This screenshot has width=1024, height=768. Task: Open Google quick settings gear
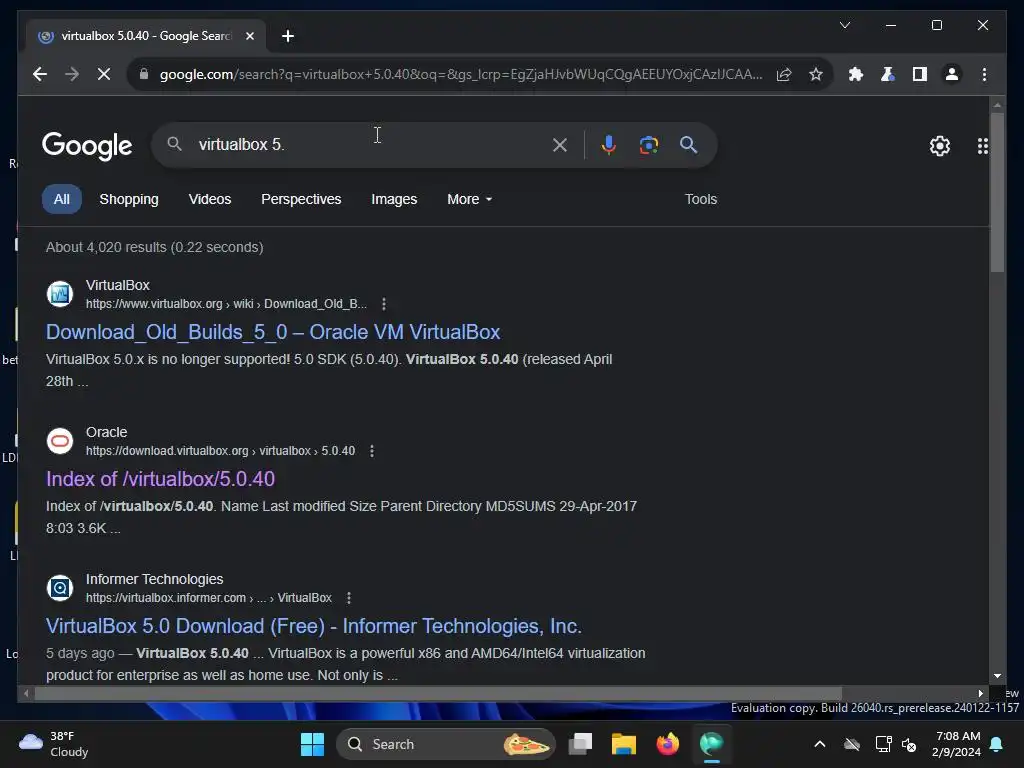(x=940, y=146)
